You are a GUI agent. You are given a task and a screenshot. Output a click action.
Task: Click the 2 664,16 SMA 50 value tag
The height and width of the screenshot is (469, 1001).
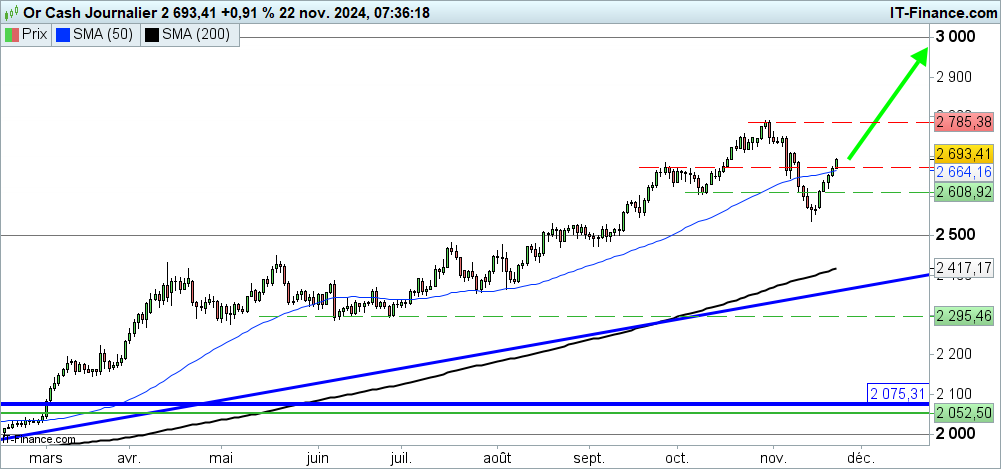[x=964, y=172]
